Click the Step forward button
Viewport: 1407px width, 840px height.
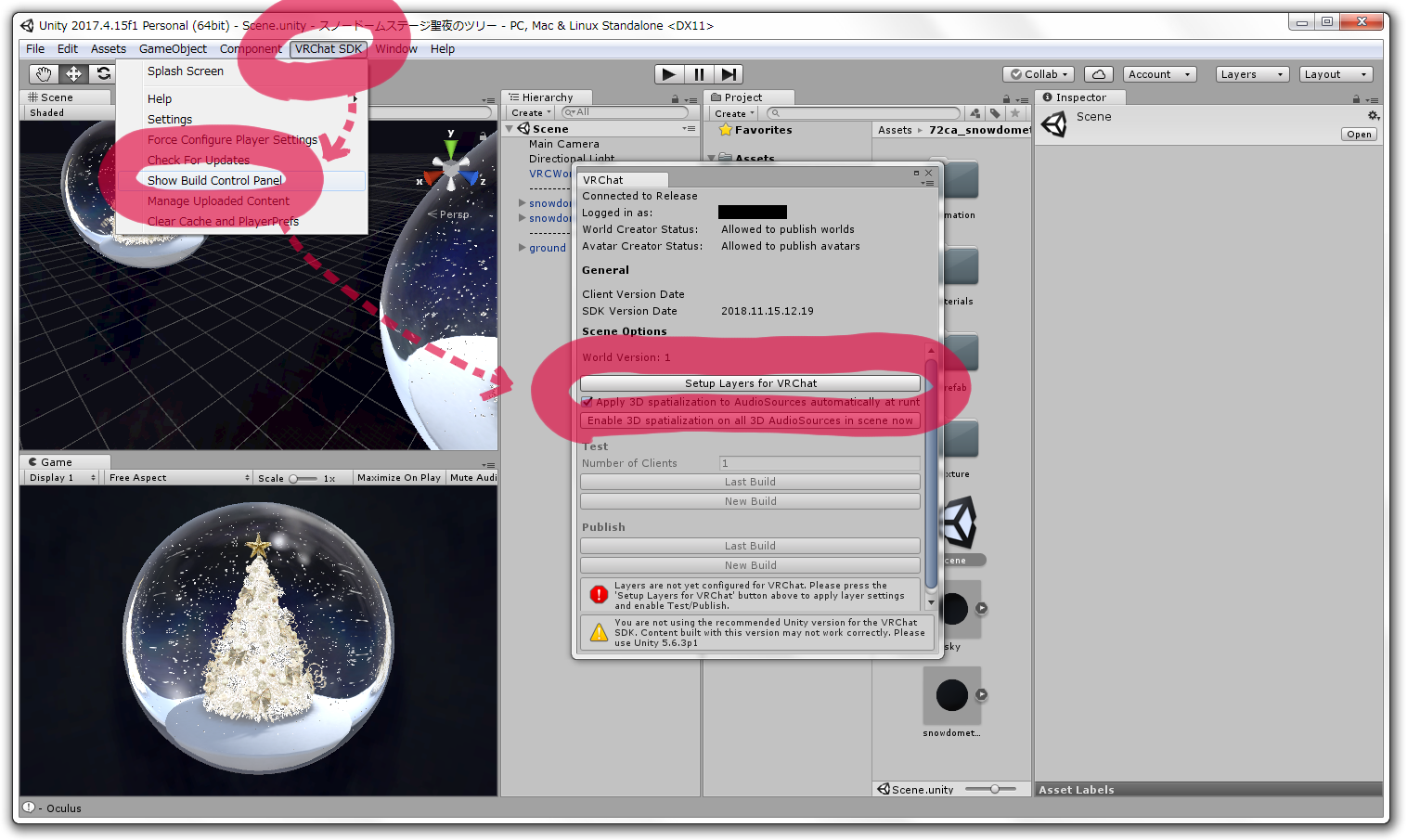pos(729,74)
